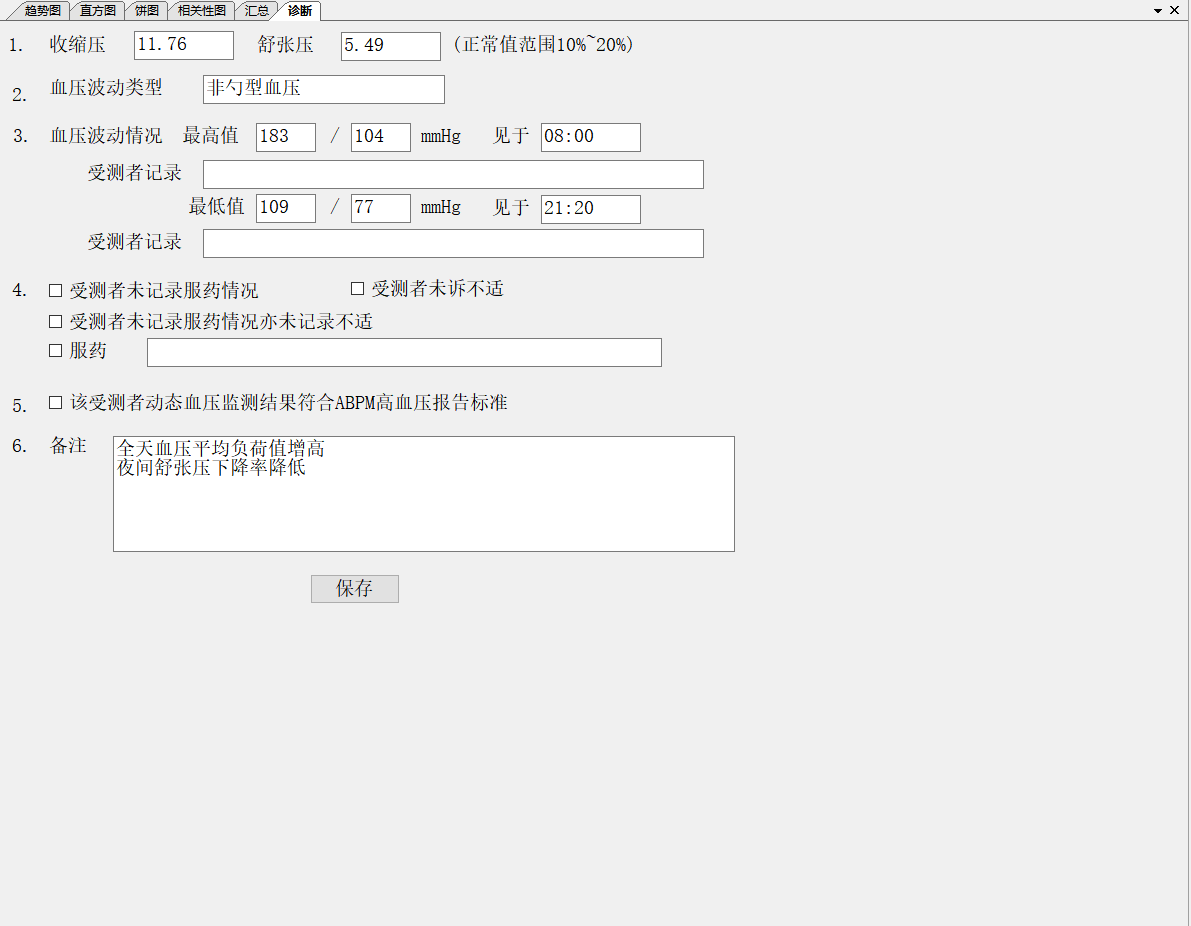Select the 饼图 tab

pos(147,11)
